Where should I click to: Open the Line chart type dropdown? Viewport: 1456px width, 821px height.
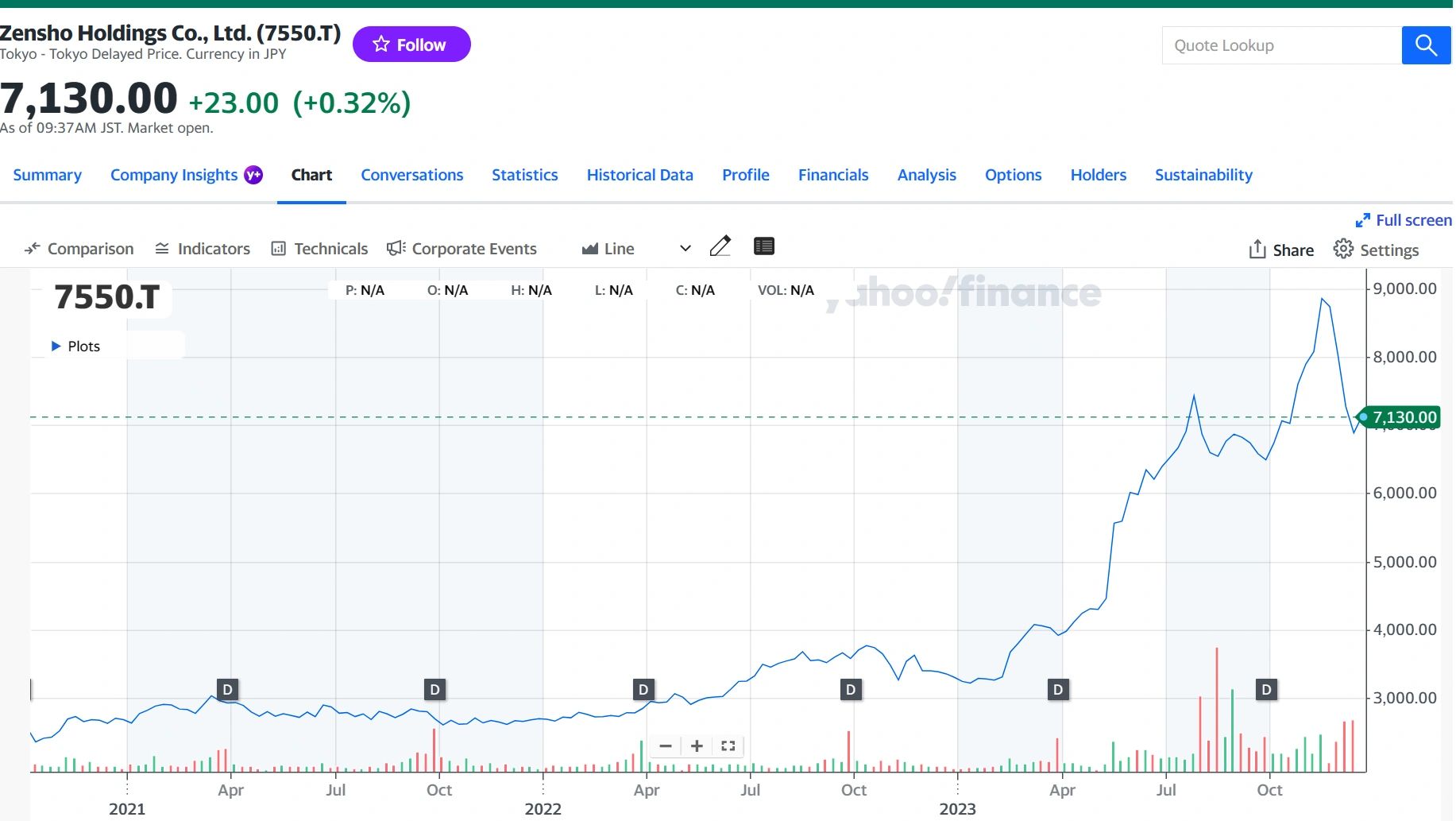(636, 249)
